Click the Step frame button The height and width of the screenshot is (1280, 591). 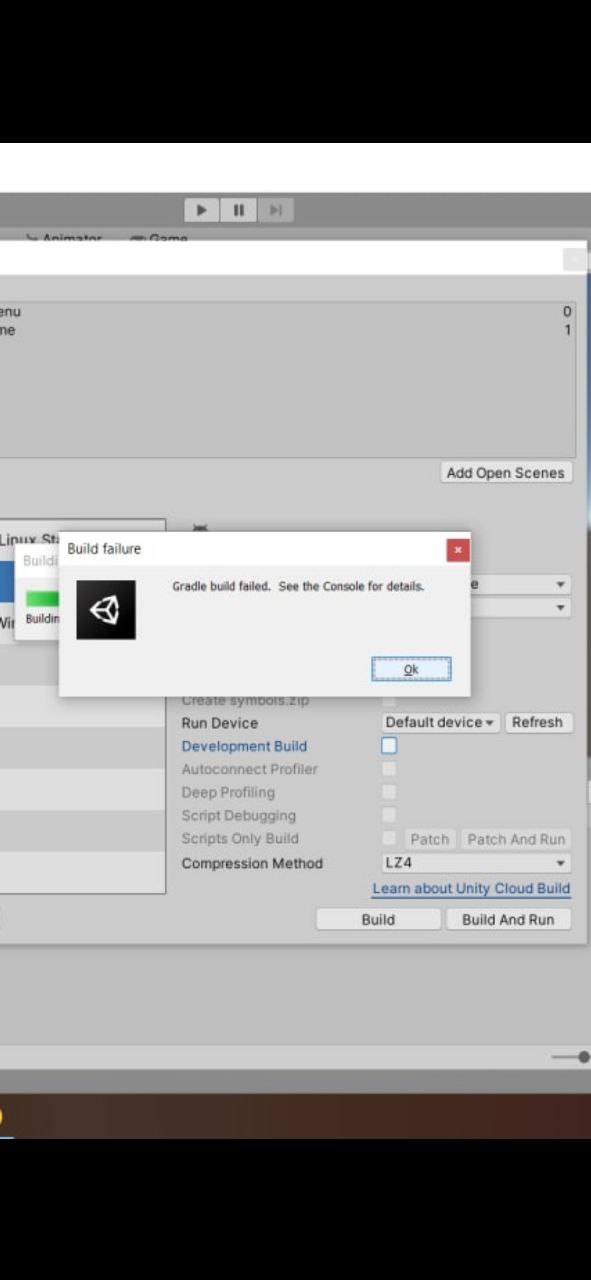[275, 210]
